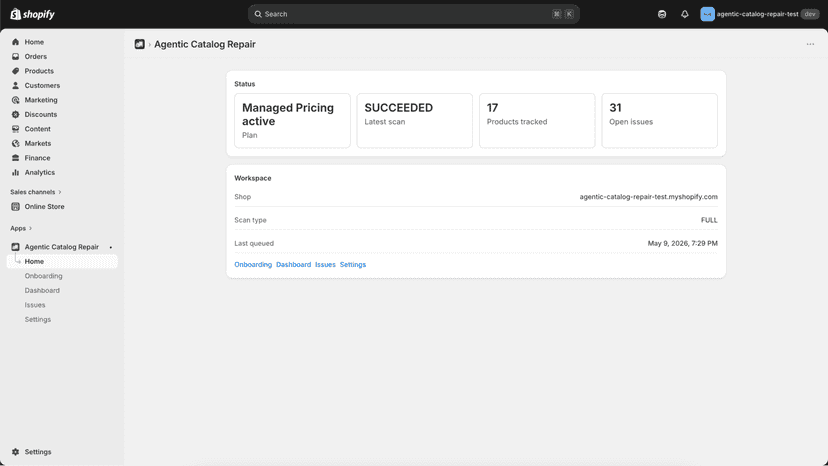Click the Customers person icon
The height and width of the screenshot is (466, 828).
[15, 86]
